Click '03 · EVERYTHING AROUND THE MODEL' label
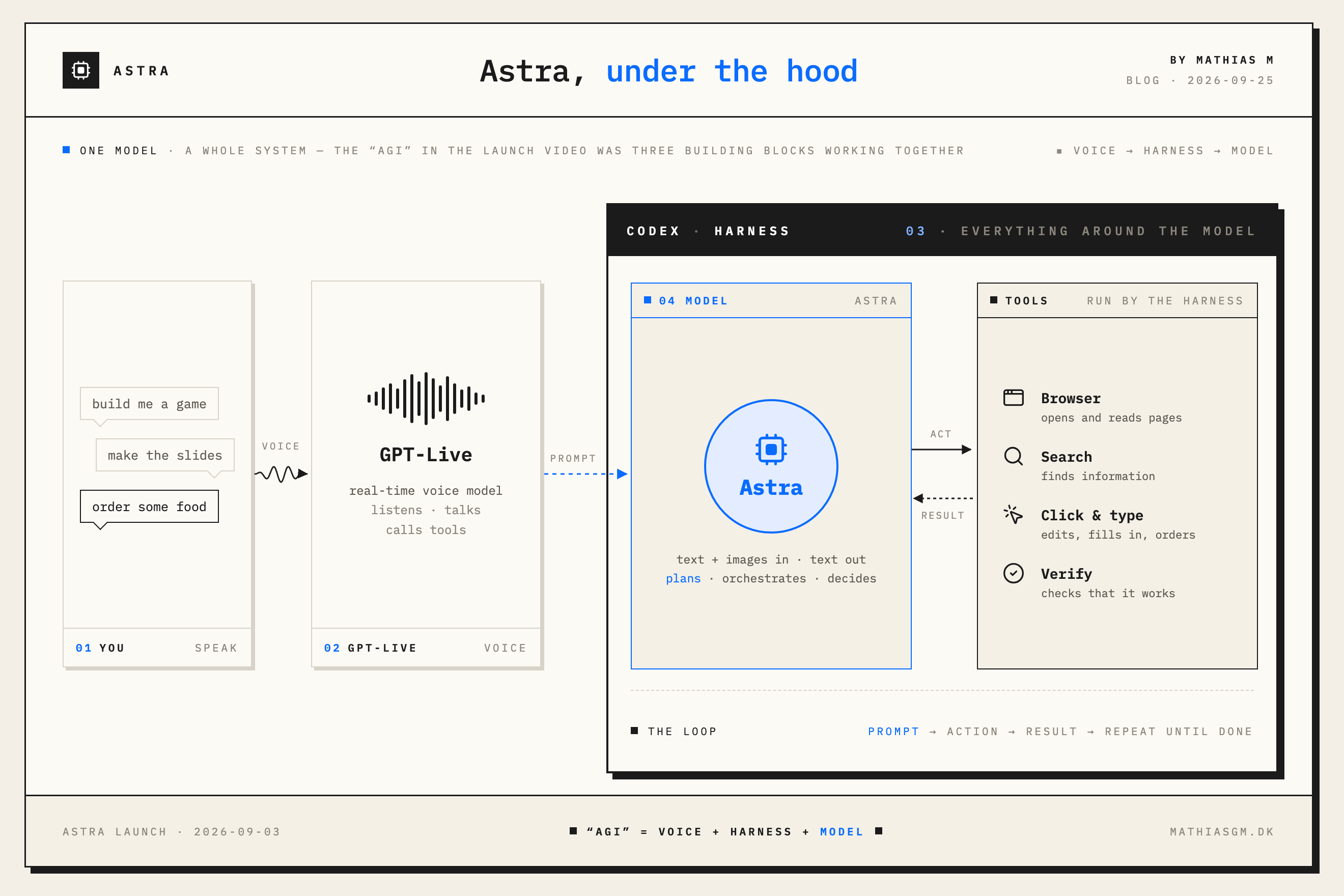Image resolution: width=1344 pixels, height=896 pixels. coord(1081,232)
